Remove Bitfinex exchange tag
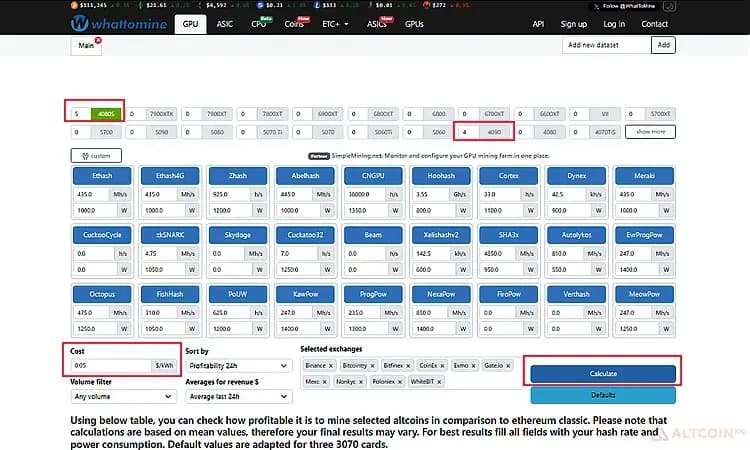This screenshot has width=750, height=450. pos(408,366)
